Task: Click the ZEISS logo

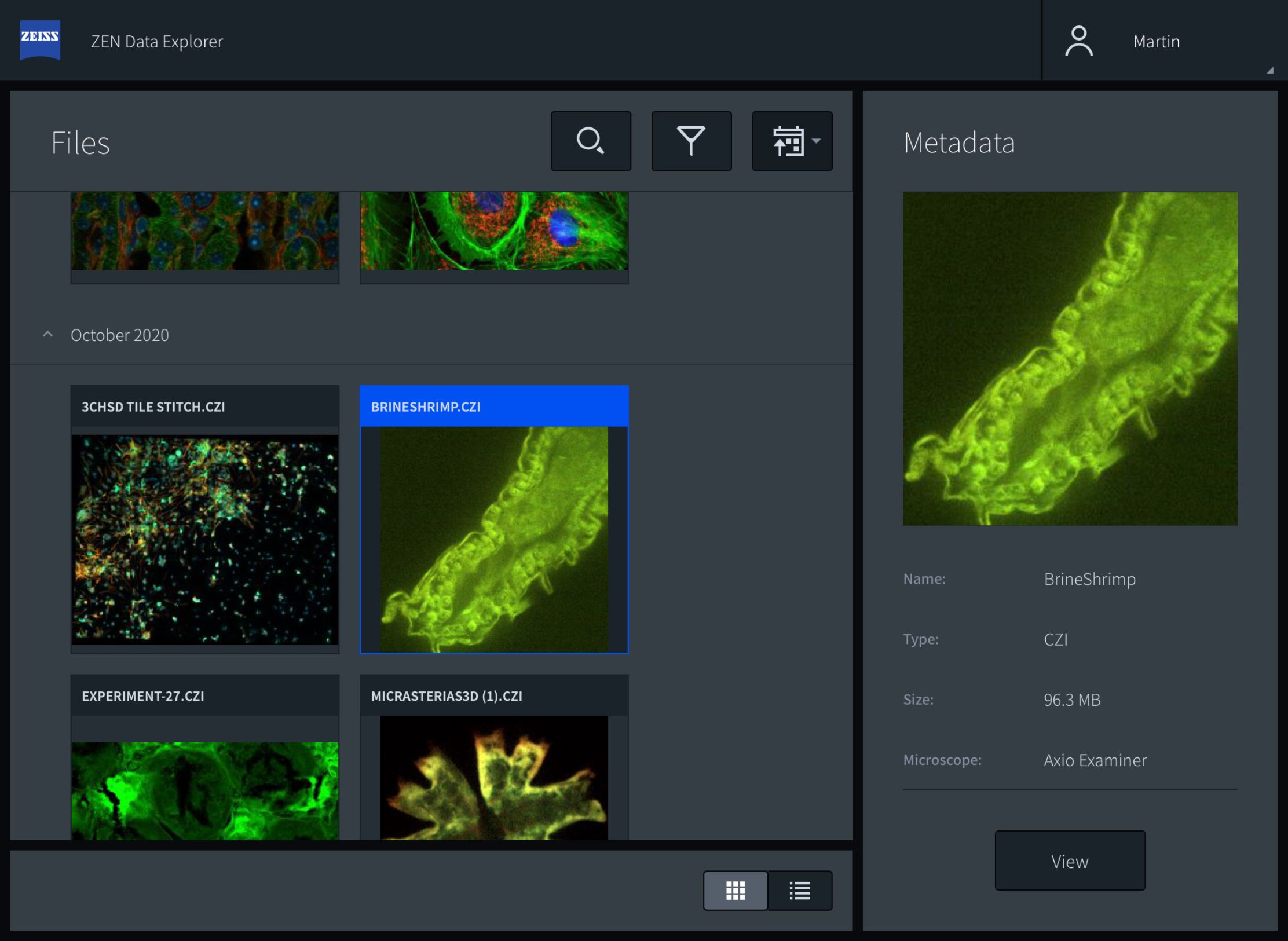Action: click(x=40, y=40)
